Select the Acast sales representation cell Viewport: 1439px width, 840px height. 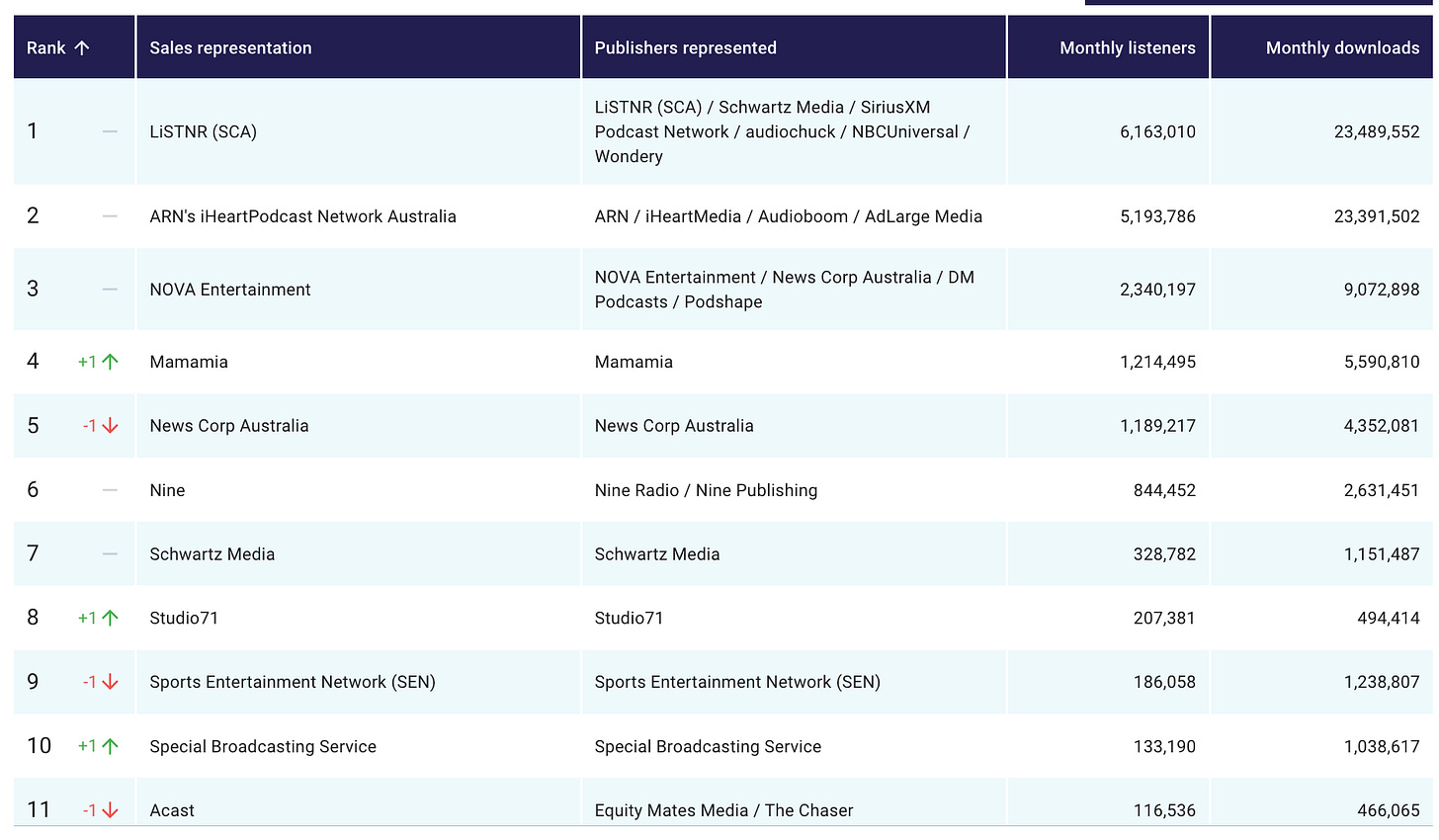tap(172, 810)
